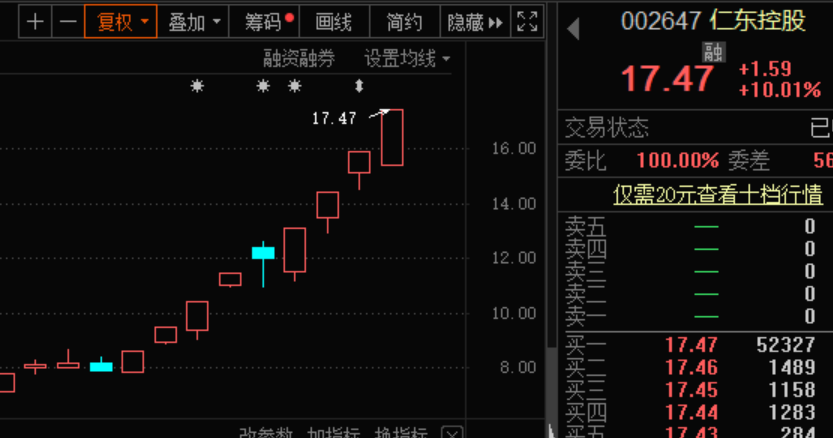Image resolution: width=833 pixels, height=438 pixels.
Task: Toggle fullscreen chart icon
Action: (527, 22)
